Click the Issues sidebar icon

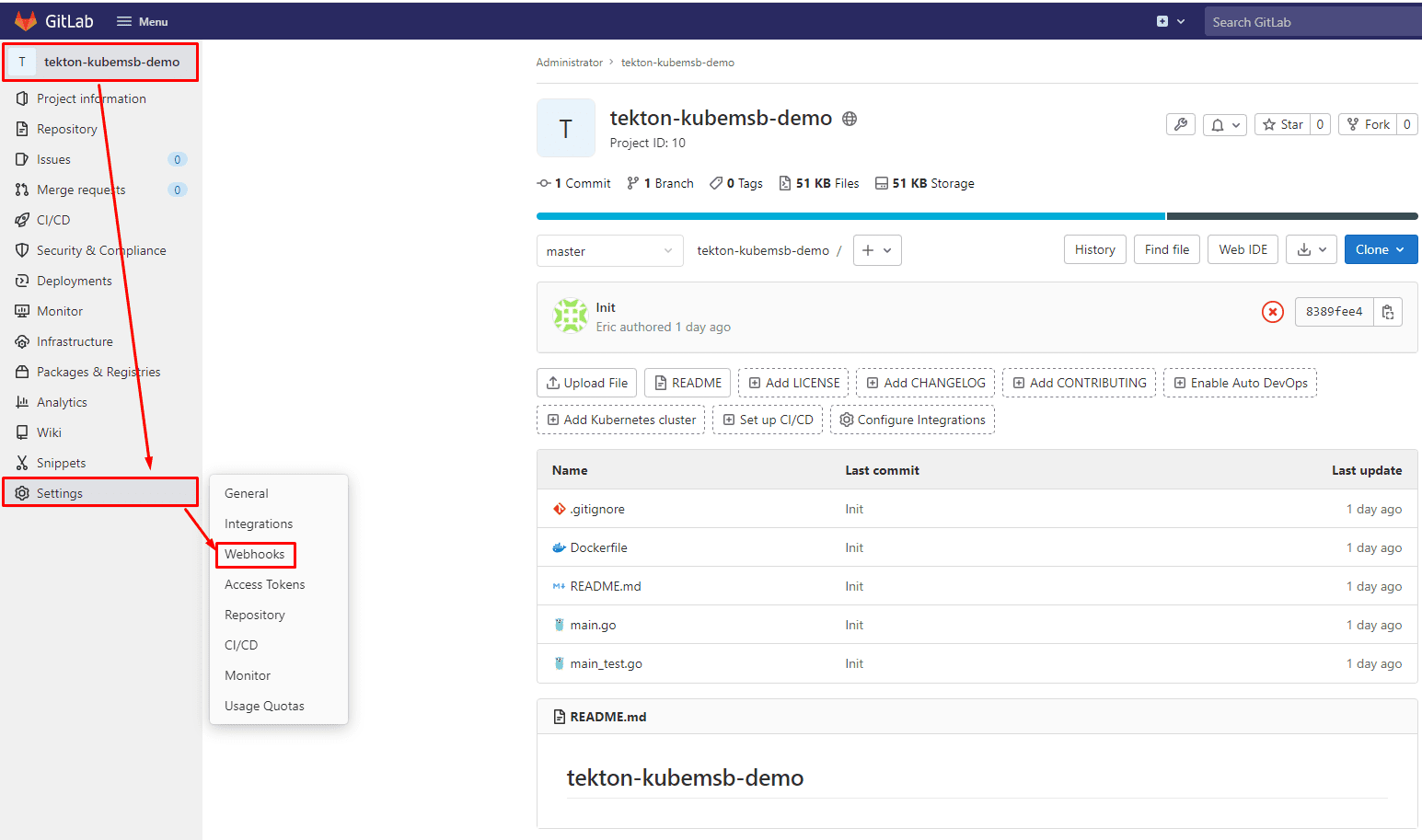[x=22, y=159]
